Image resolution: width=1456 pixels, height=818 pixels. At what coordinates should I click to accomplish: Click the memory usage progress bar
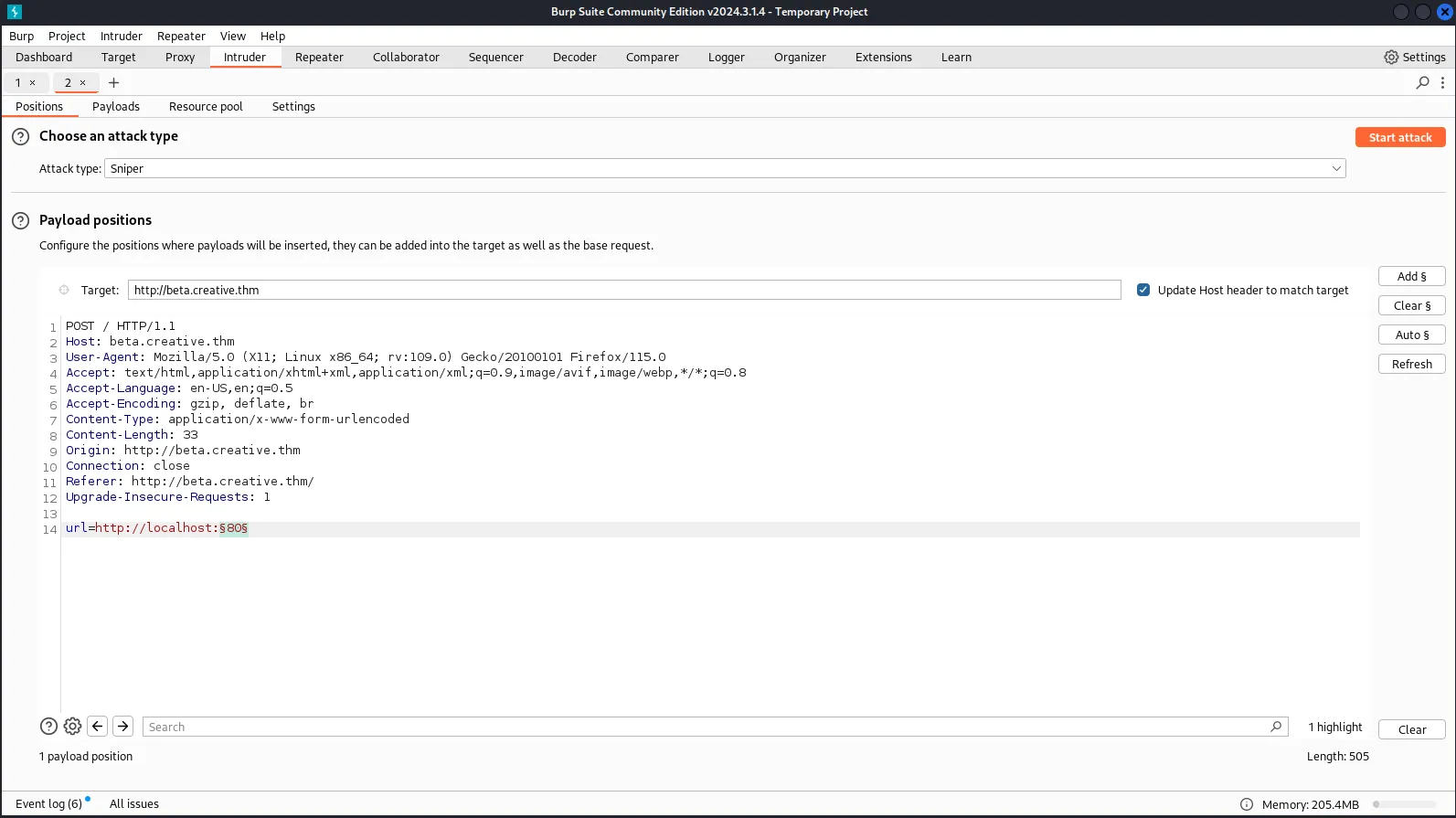click(1404, 805)
